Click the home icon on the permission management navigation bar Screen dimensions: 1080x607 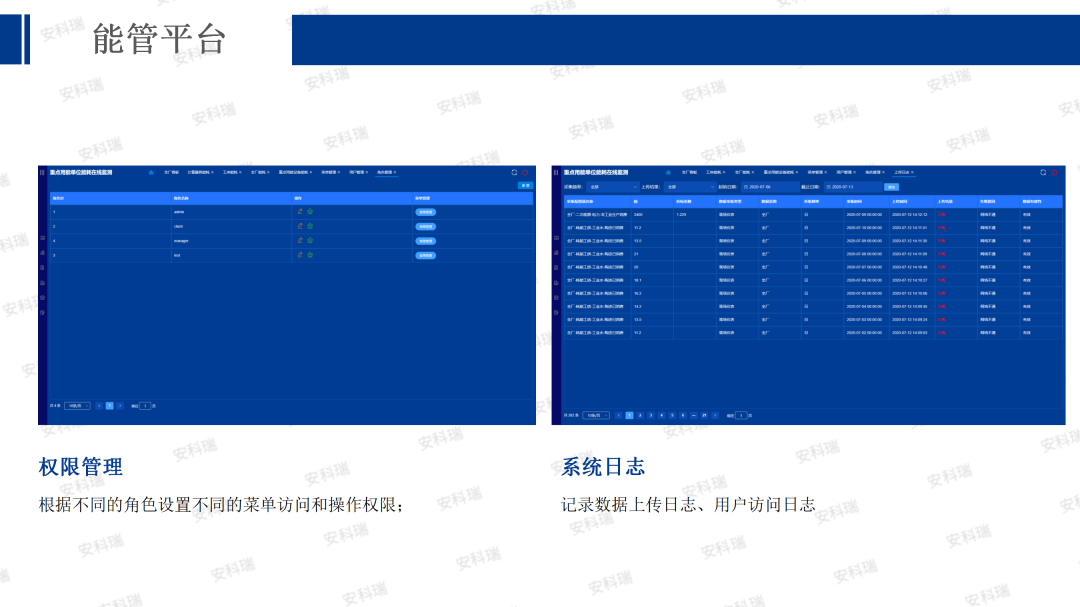click(x=151, y=174)
